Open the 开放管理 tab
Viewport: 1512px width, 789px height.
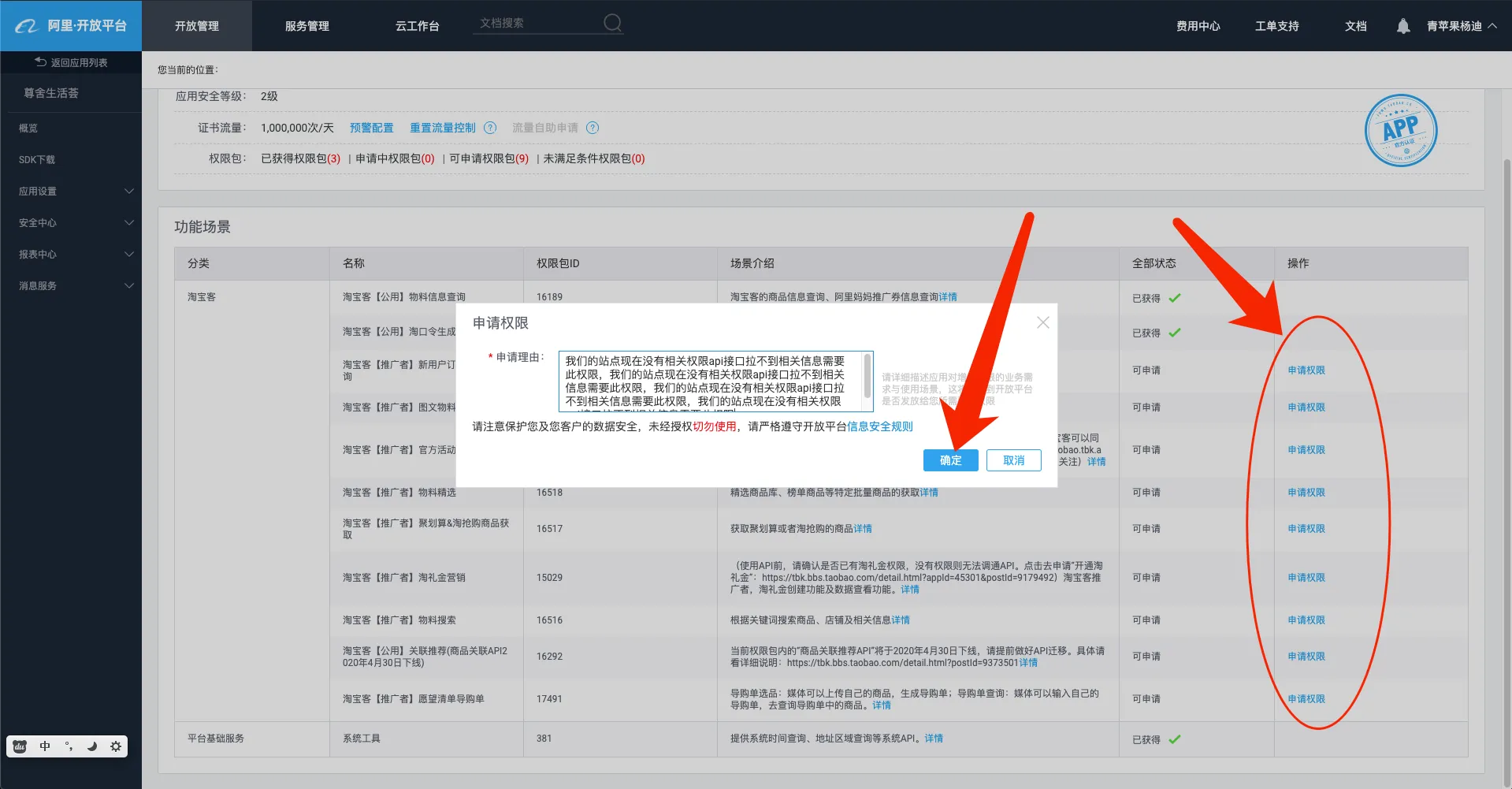coord(197,26)
